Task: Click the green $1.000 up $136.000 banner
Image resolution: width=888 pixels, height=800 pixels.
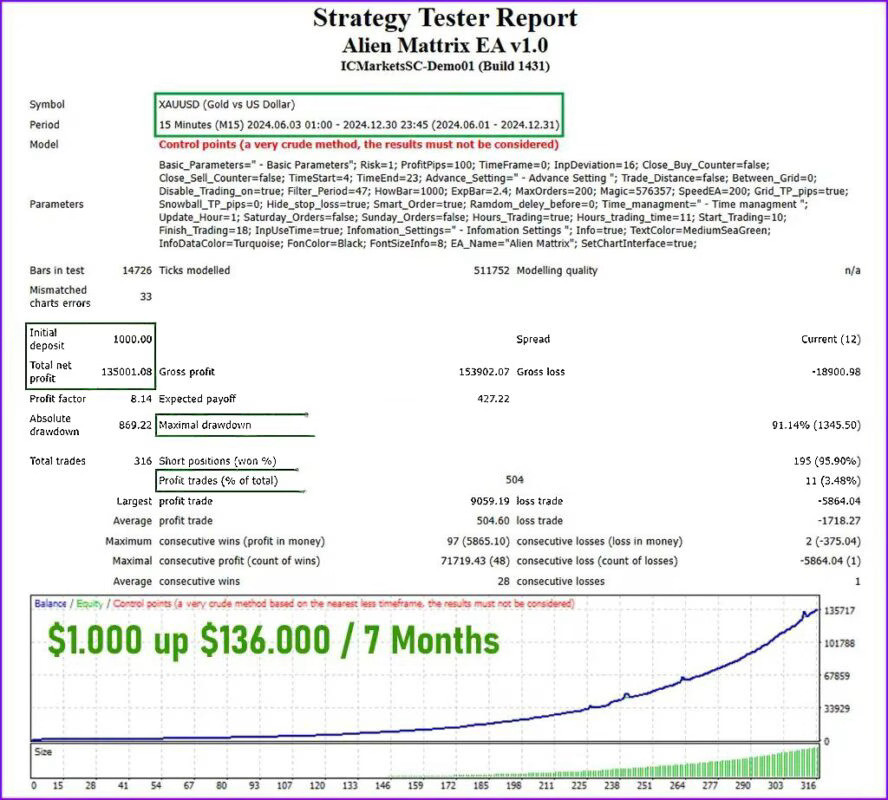Action: (x=273, y=640)
